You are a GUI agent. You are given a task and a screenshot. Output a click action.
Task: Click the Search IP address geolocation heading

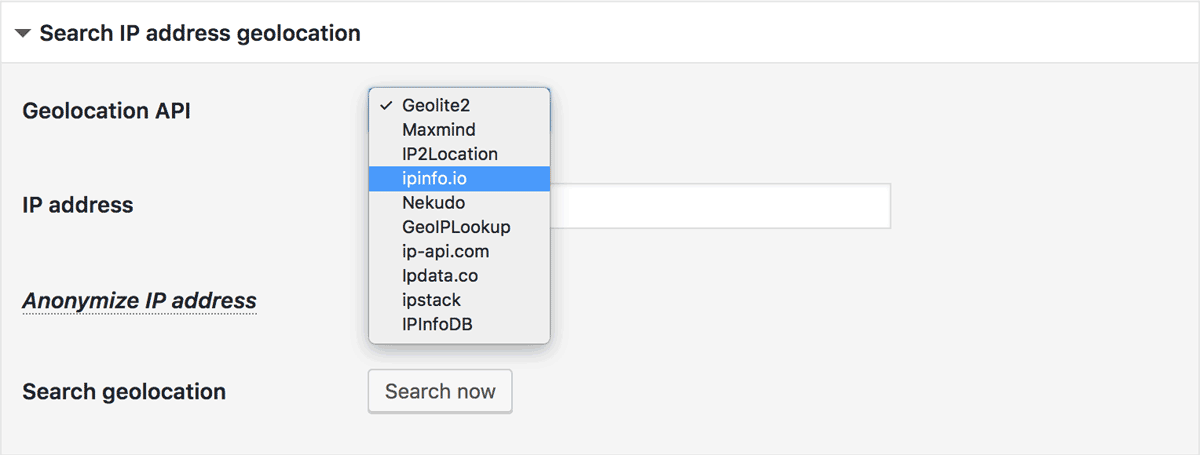point(200,33)
